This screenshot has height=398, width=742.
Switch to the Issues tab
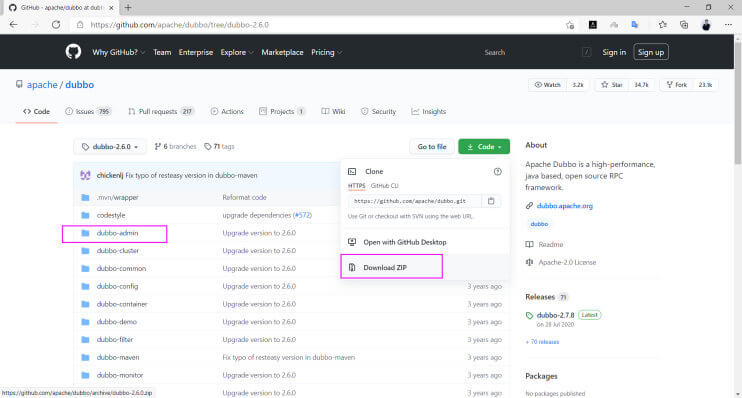point(88,112)
